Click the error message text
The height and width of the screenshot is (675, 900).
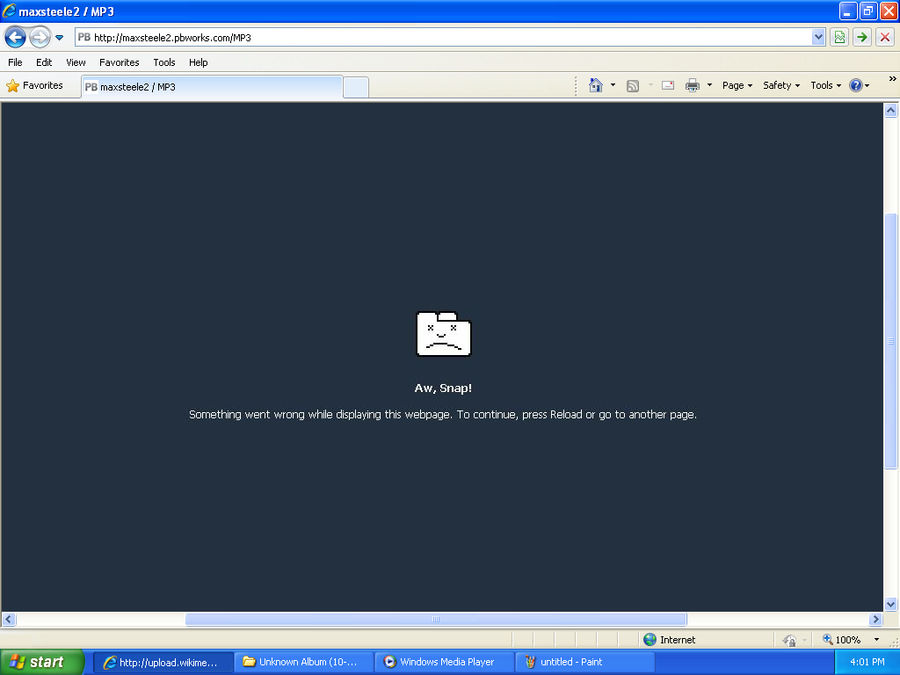[x=443, y=414]
